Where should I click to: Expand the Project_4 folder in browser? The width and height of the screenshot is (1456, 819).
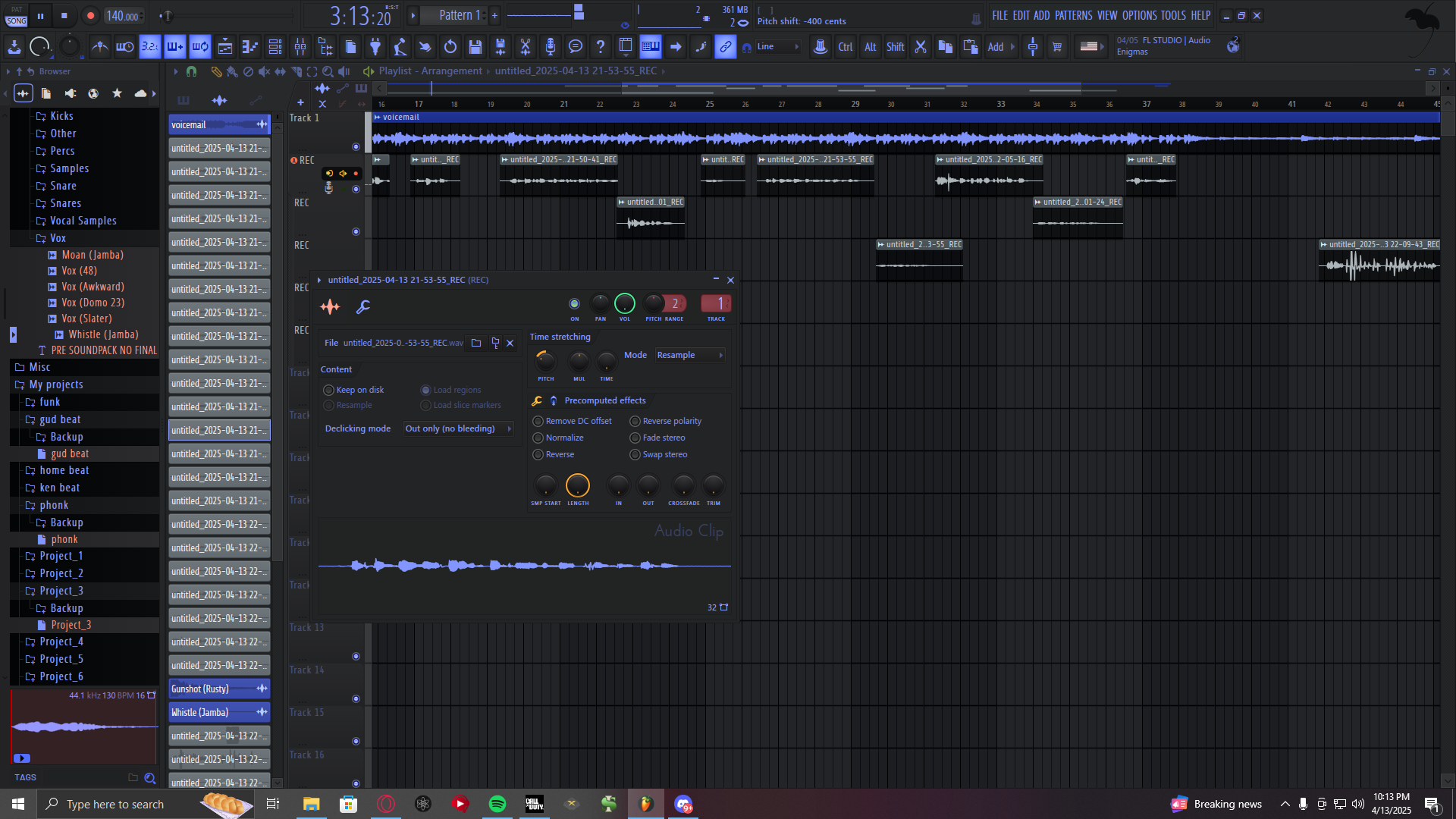(x=61, y=642)
